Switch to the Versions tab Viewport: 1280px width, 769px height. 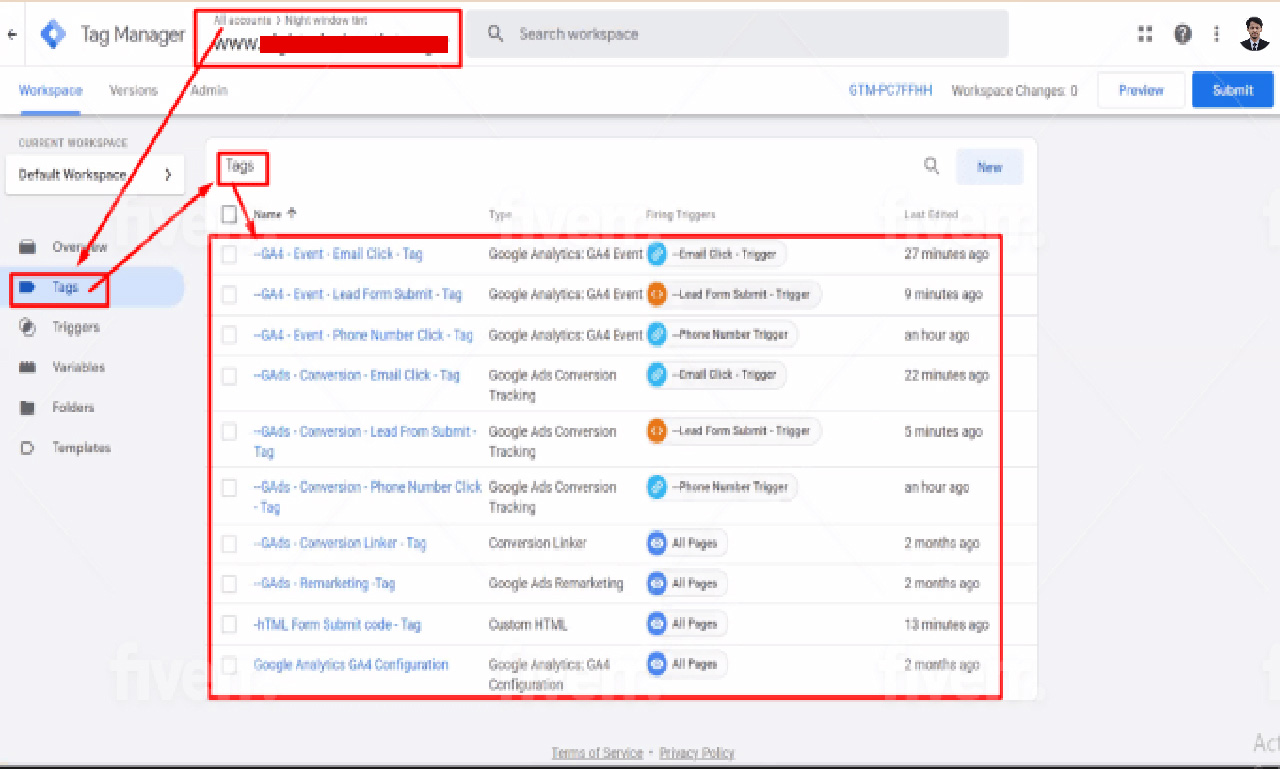(x=133, y=89)
